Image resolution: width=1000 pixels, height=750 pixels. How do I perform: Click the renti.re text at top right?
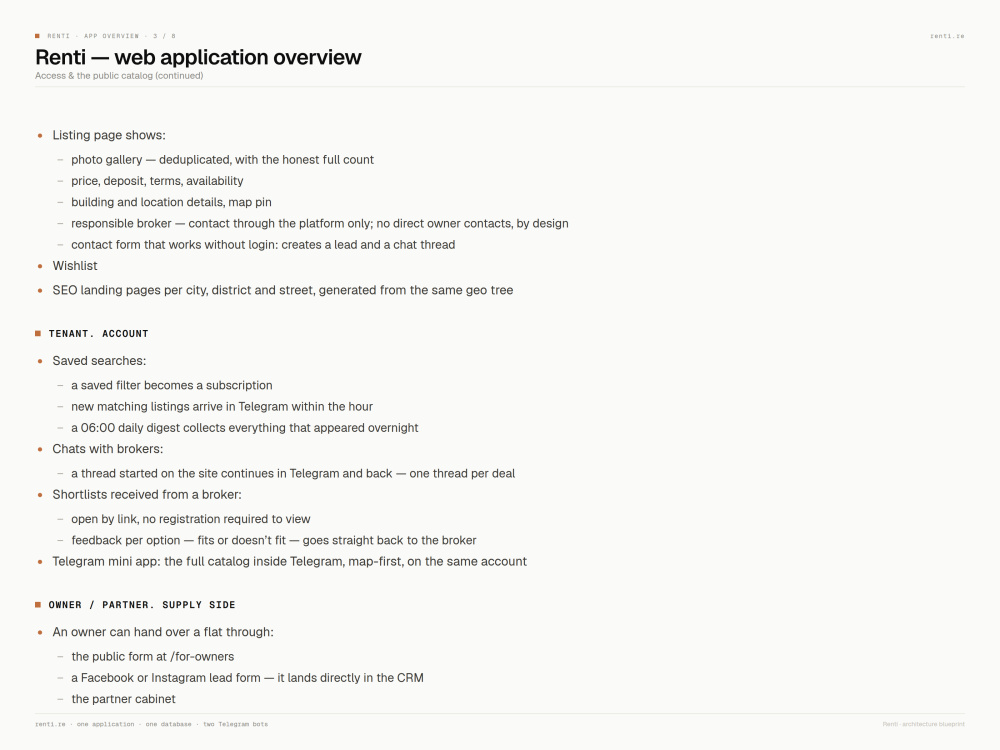[947, 36]
